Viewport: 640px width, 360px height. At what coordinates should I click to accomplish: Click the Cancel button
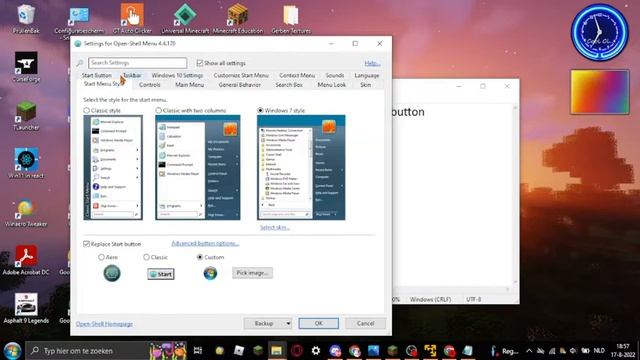pyautogui.click(x=365, y=324)
